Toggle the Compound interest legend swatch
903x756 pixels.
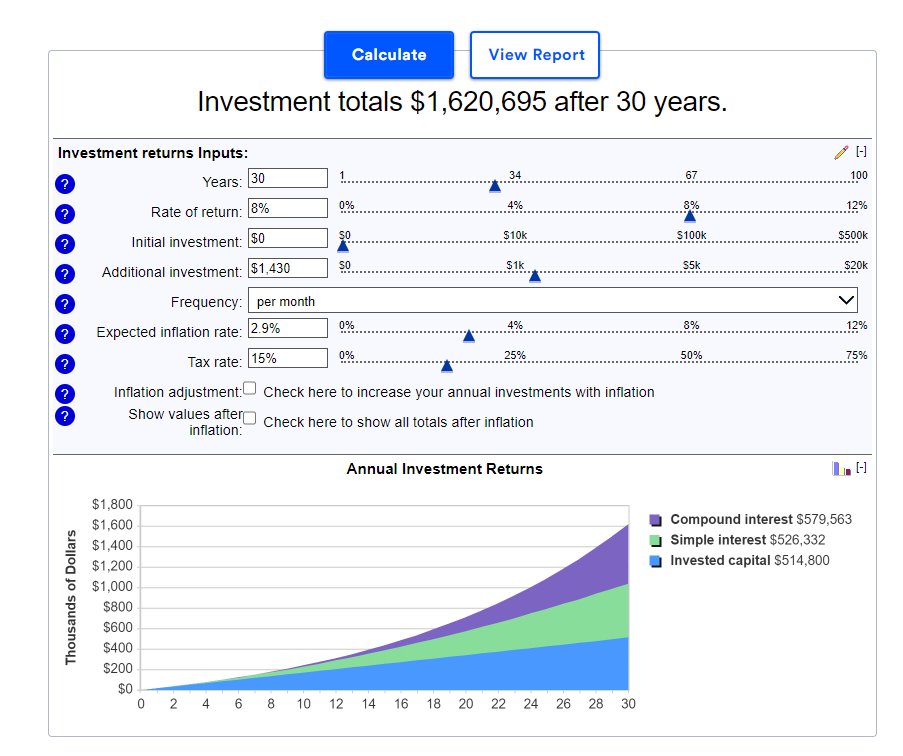pos(656,520)
